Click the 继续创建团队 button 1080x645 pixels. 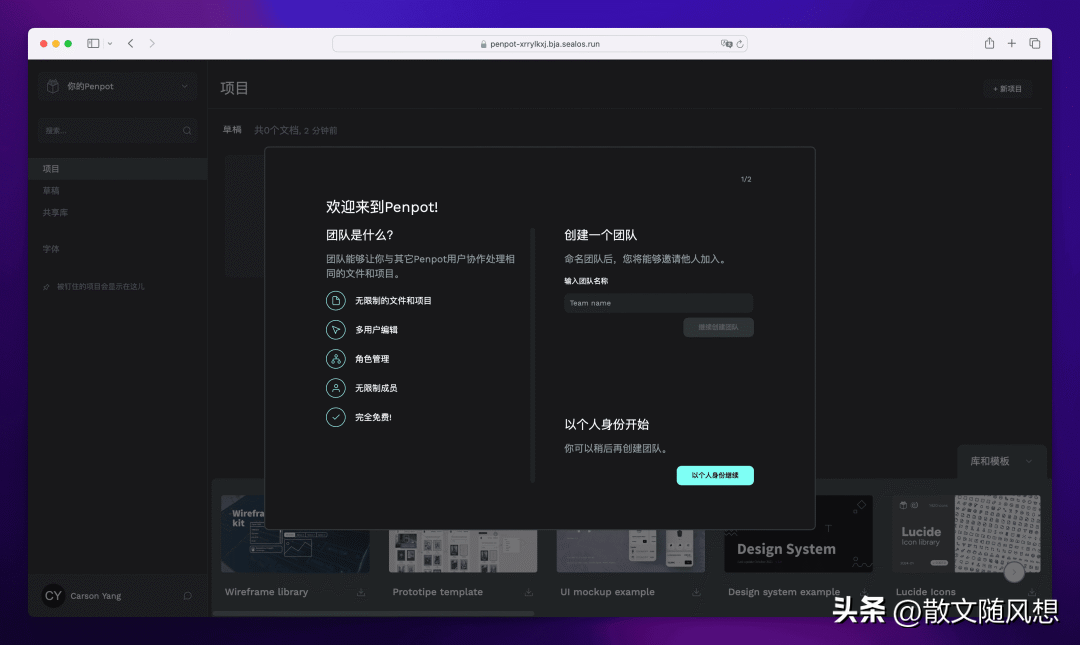(718, 327)
